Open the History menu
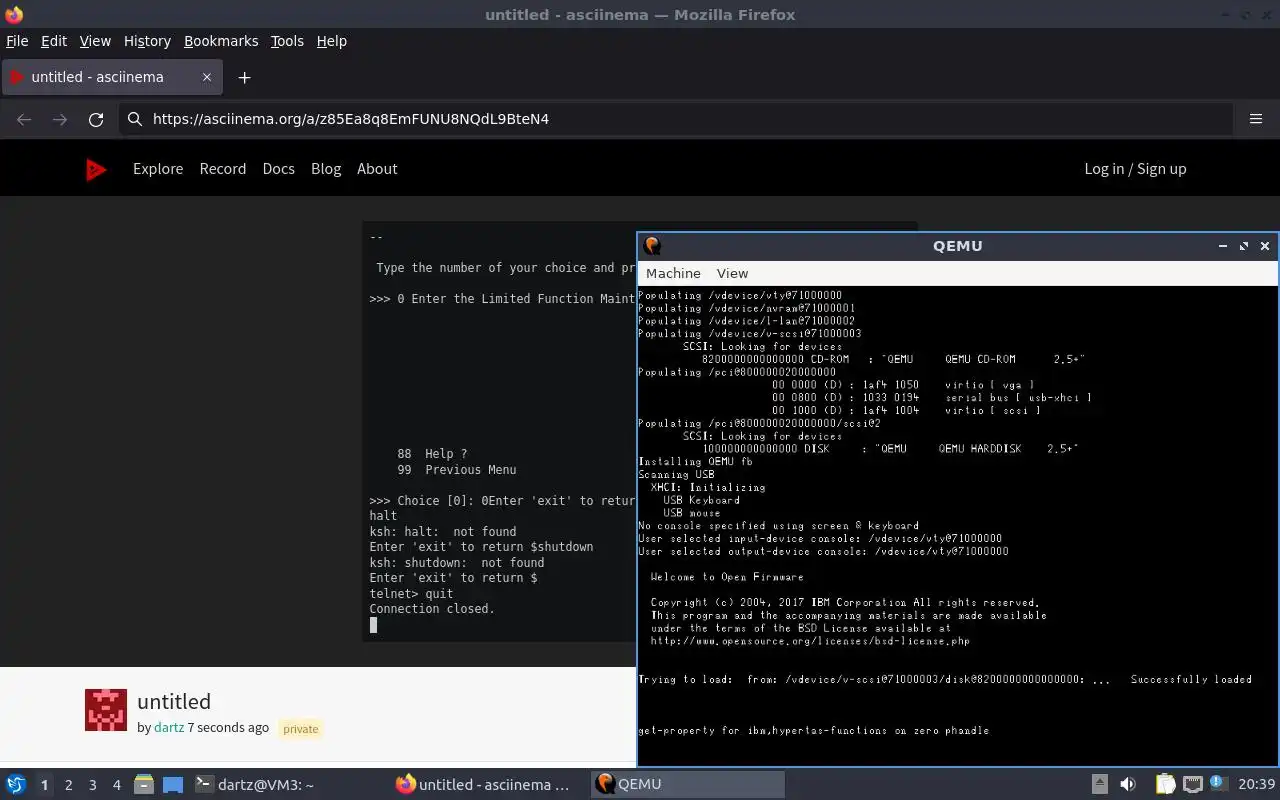Image resolution: width=1280 pixels, height=800 pixels. [147, 41]
